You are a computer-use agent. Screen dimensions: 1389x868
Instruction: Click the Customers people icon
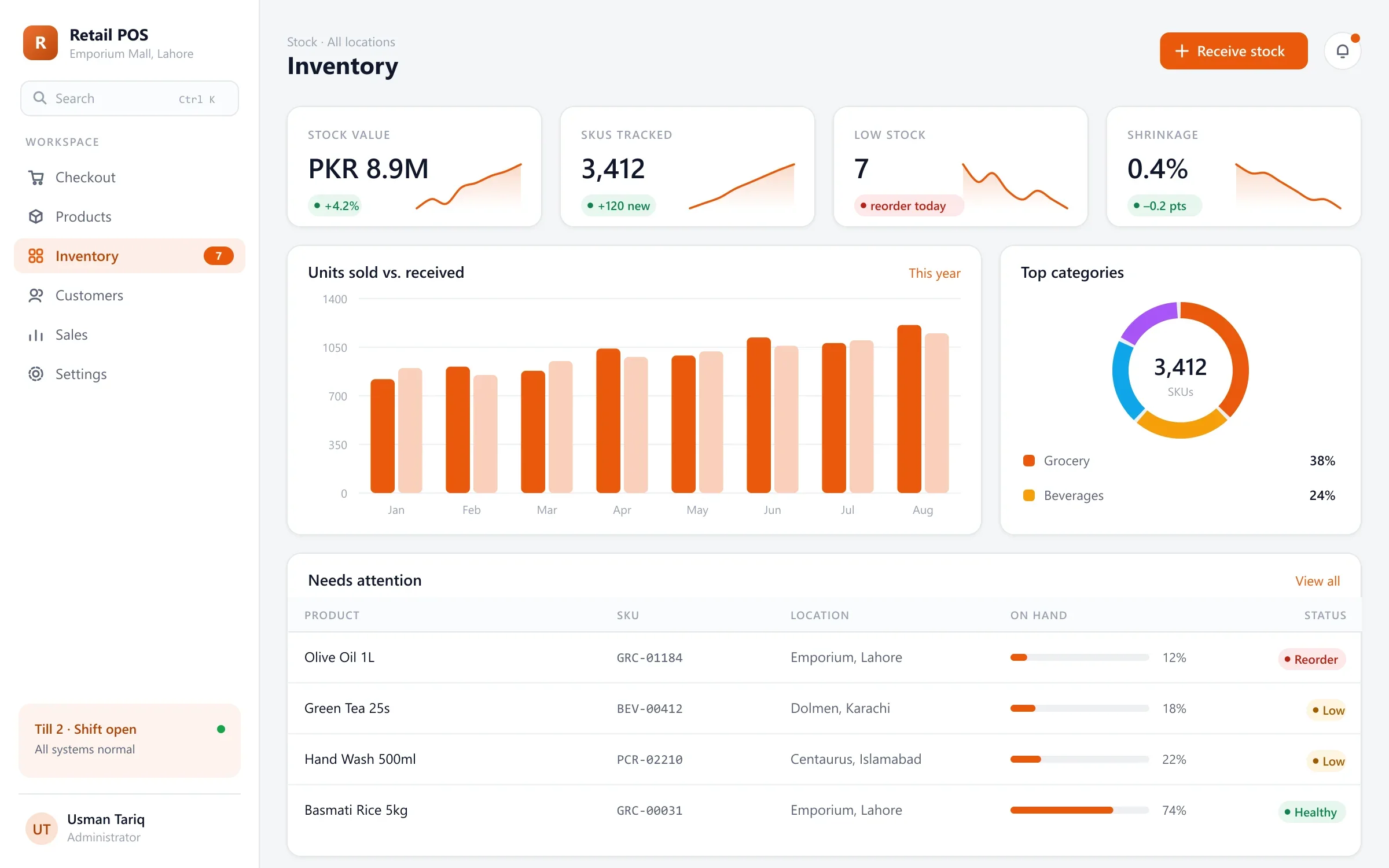pyautogui.click(x=36, y=296)
